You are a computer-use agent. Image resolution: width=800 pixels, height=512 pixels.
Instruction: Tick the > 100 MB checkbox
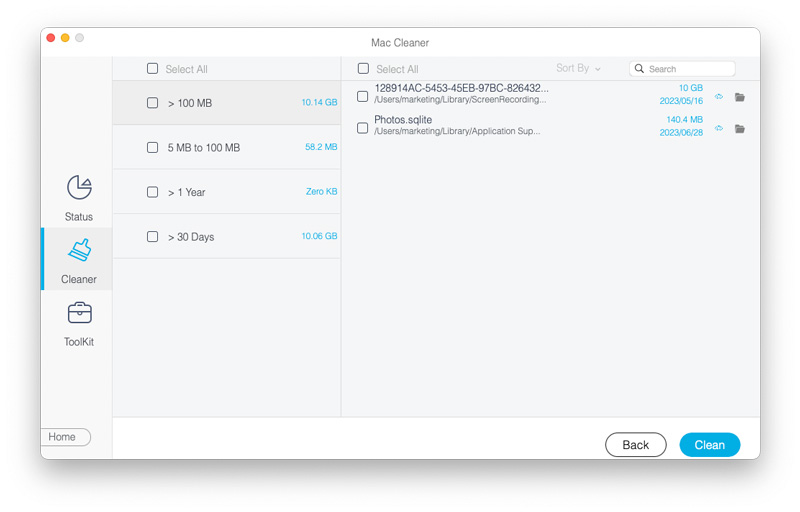pos(152,103)
